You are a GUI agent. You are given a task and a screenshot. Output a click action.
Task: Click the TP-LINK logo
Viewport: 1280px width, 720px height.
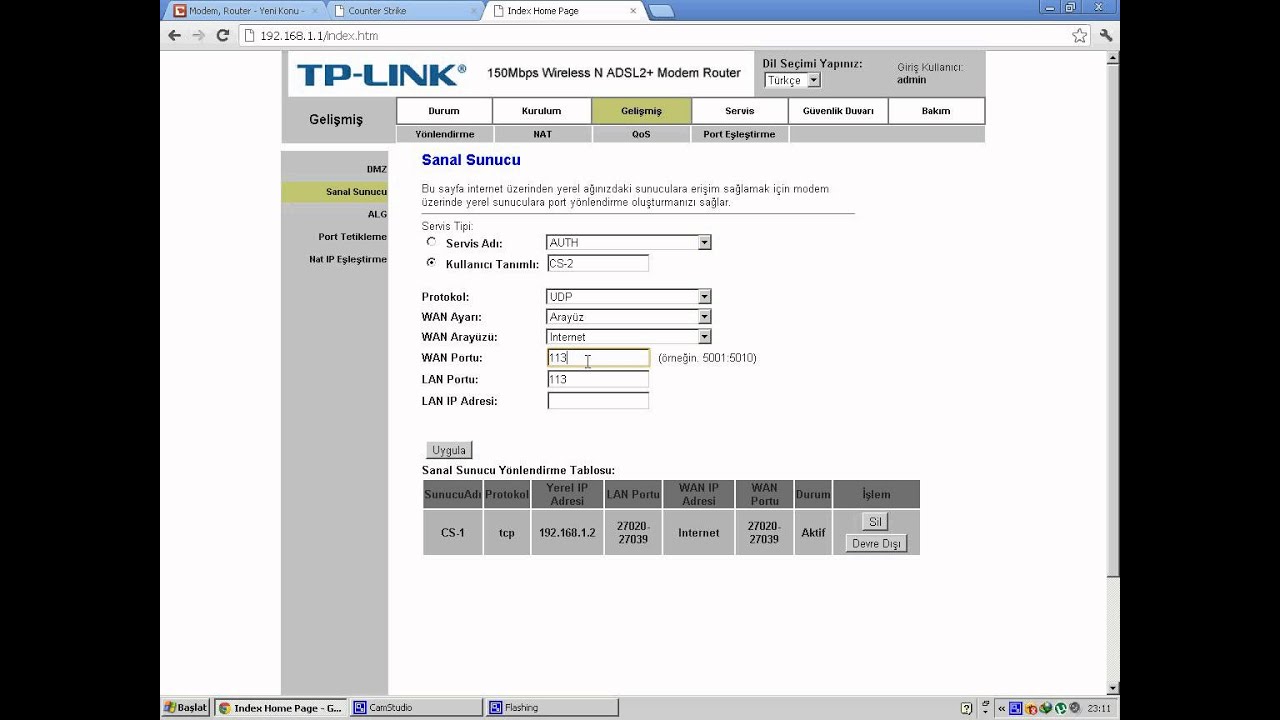point(381,74)
